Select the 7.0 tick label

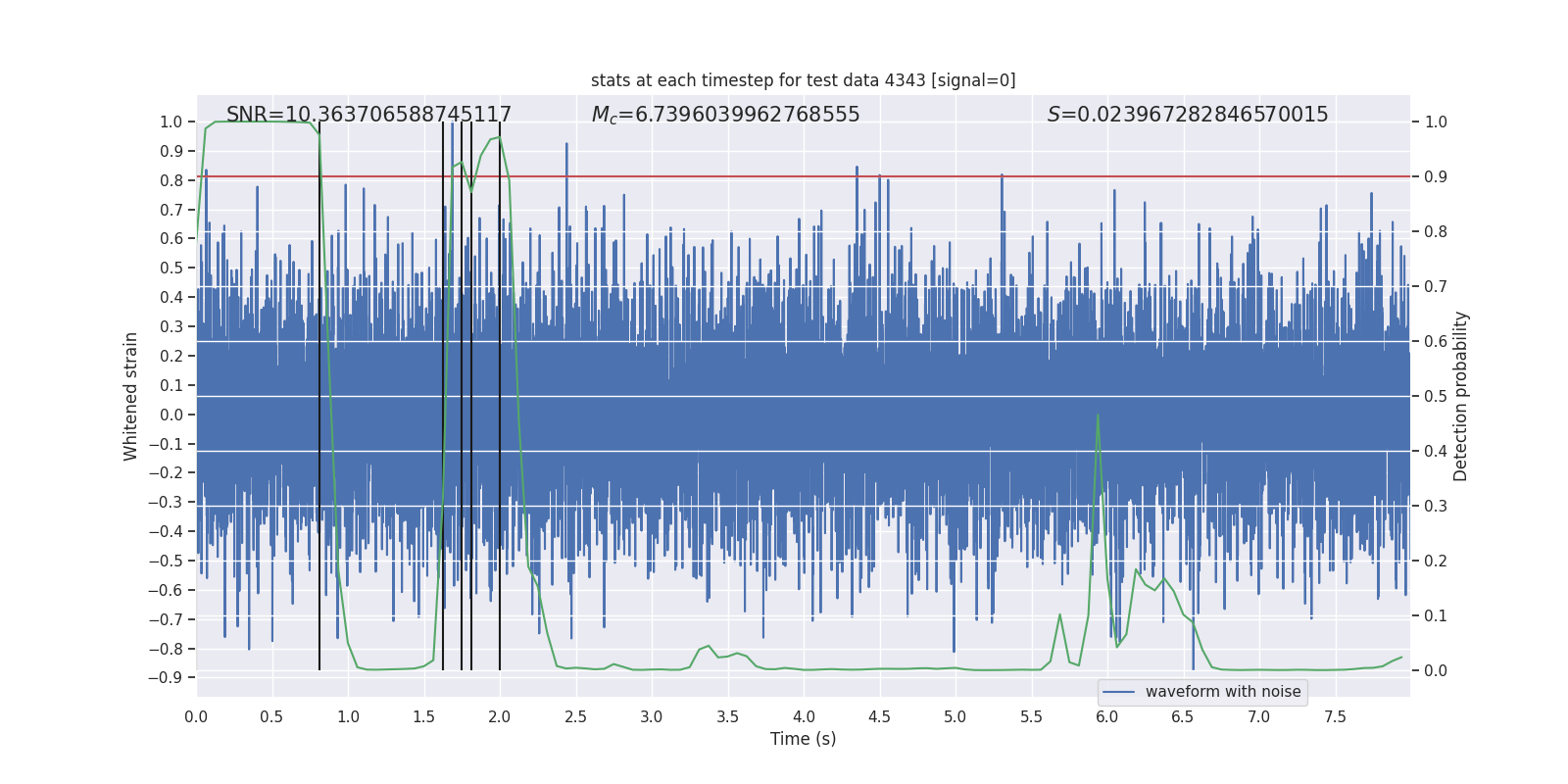(1259, 716)
